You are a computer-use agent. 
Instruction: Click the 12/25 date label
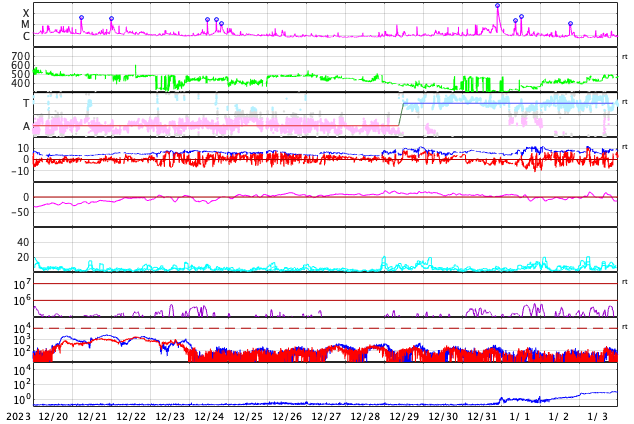pos(248,417)
